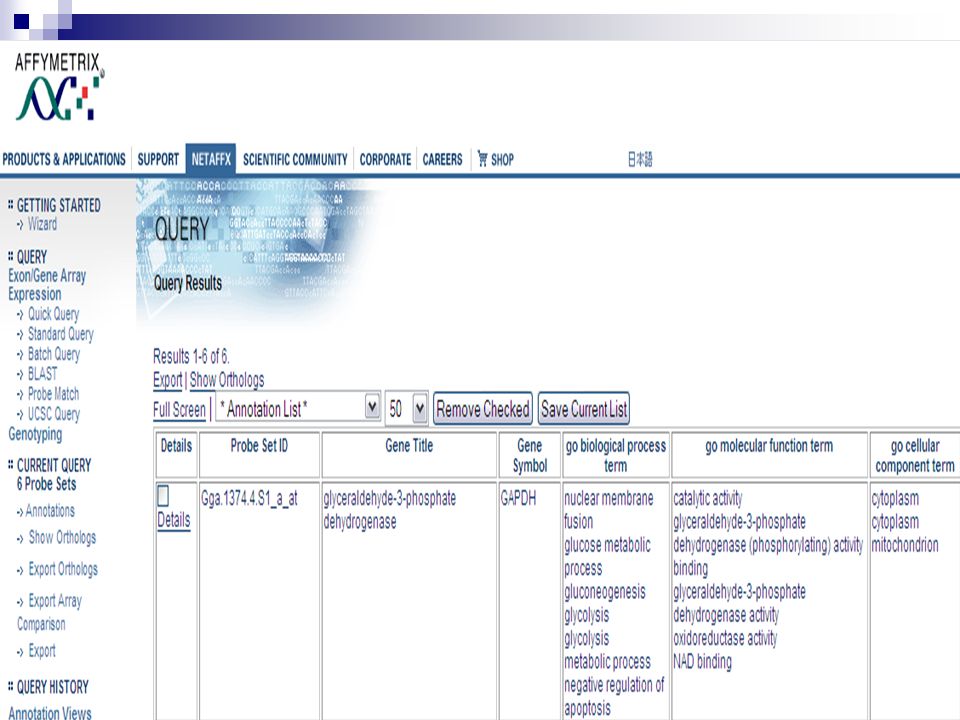Viewport: 960px width, 720px height.
Task: Open UCSC Query in sidebar
Action: 54,414
